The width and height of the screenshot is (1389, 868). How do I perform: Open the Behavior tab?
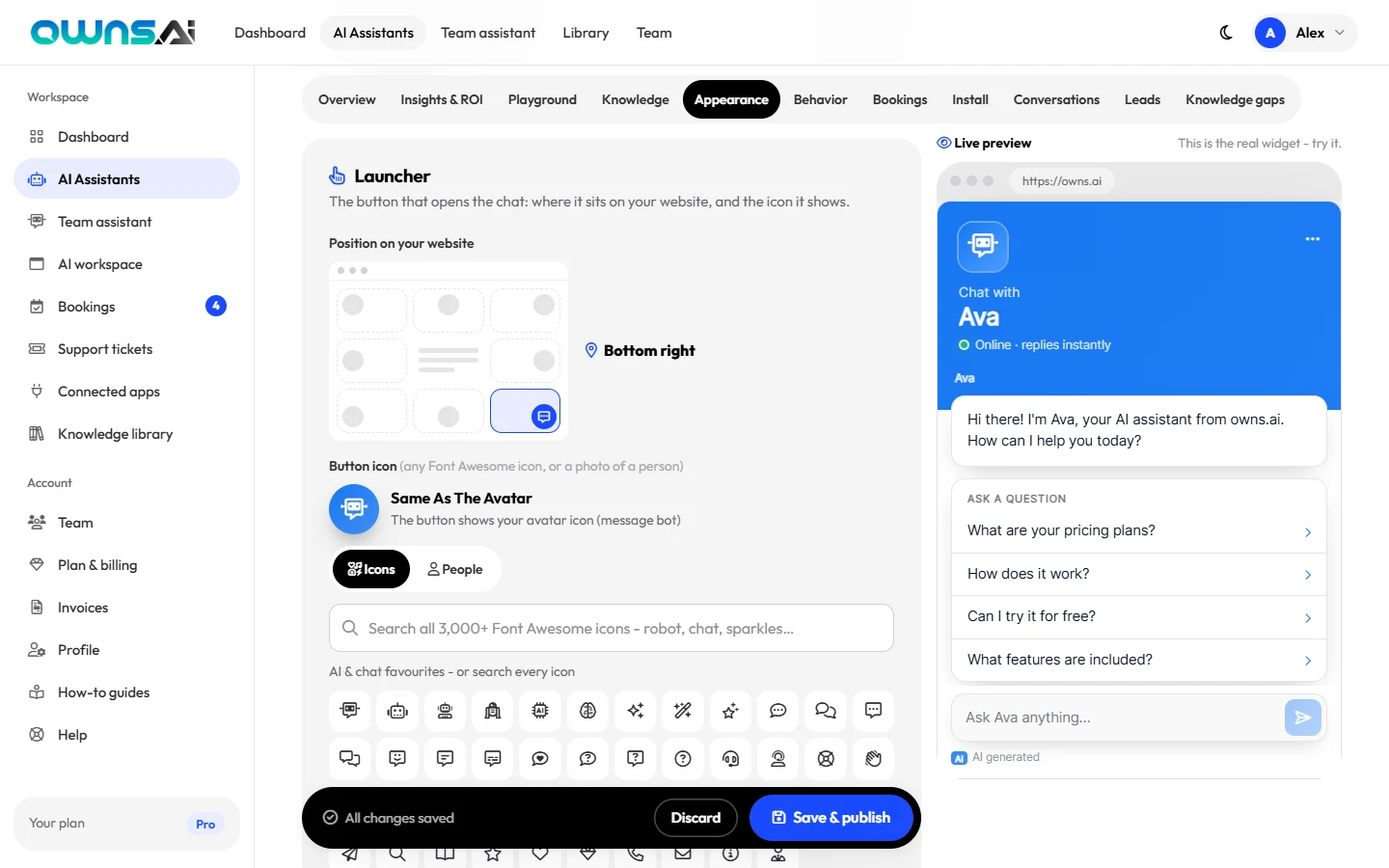[x=821, y=99]
